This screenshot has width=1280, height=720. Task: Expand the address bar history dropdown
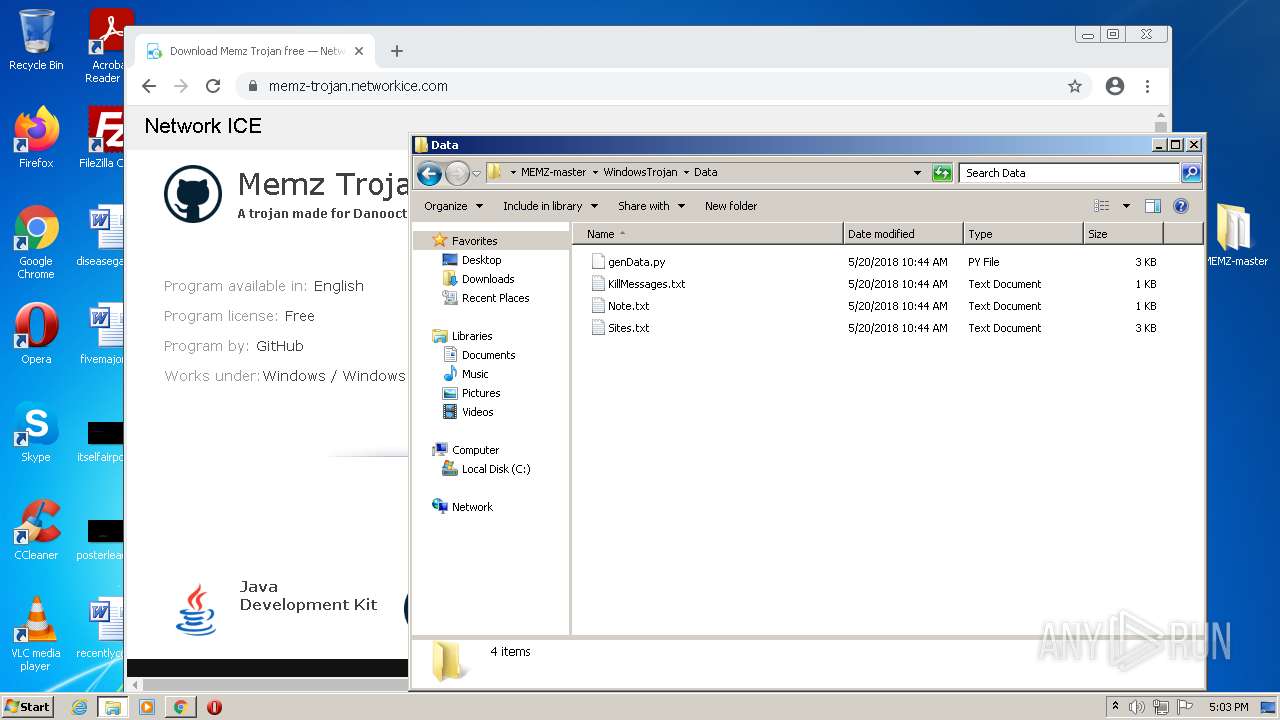pyautogui.click(x=917, y=173)
